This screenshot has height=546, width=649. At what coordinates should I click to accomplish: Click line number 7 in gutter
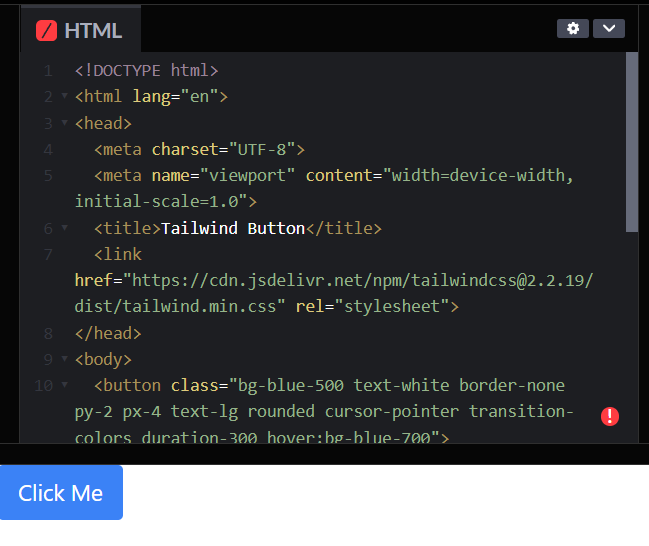point(48,255)
